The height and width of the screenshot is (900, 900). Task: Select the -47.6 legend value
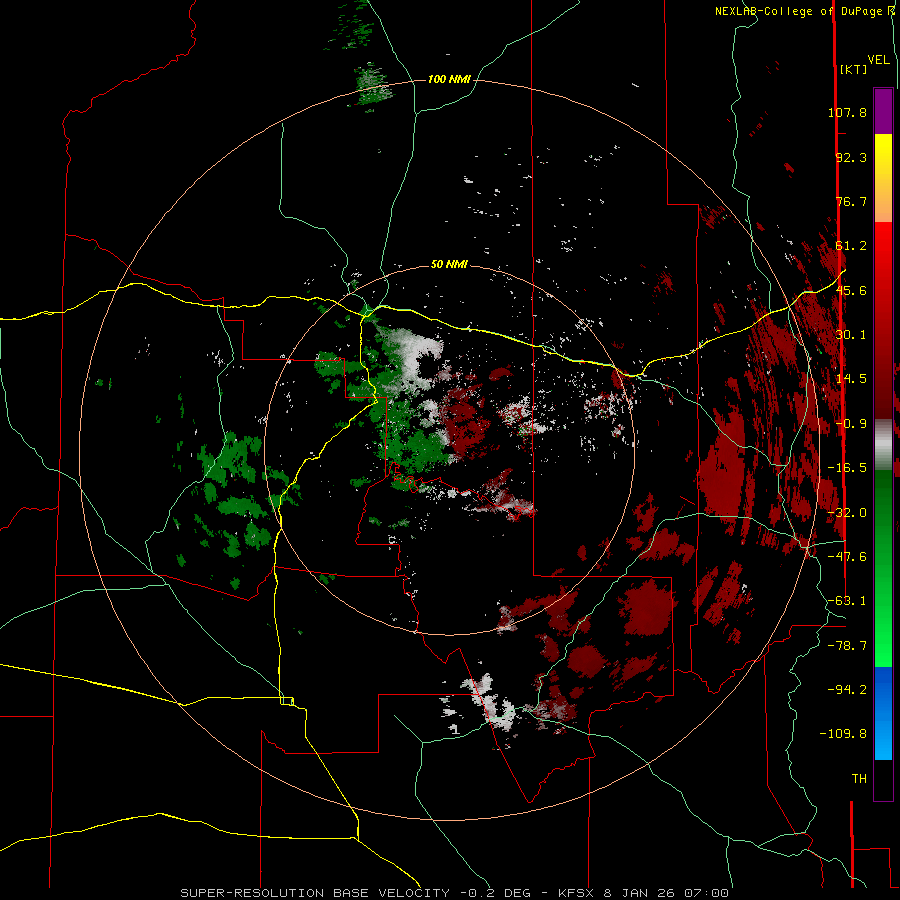point(847,557)
